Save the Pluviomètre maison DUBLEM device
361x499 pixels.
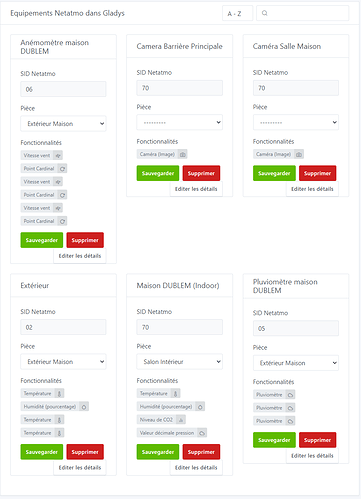[x=274, y=440]
